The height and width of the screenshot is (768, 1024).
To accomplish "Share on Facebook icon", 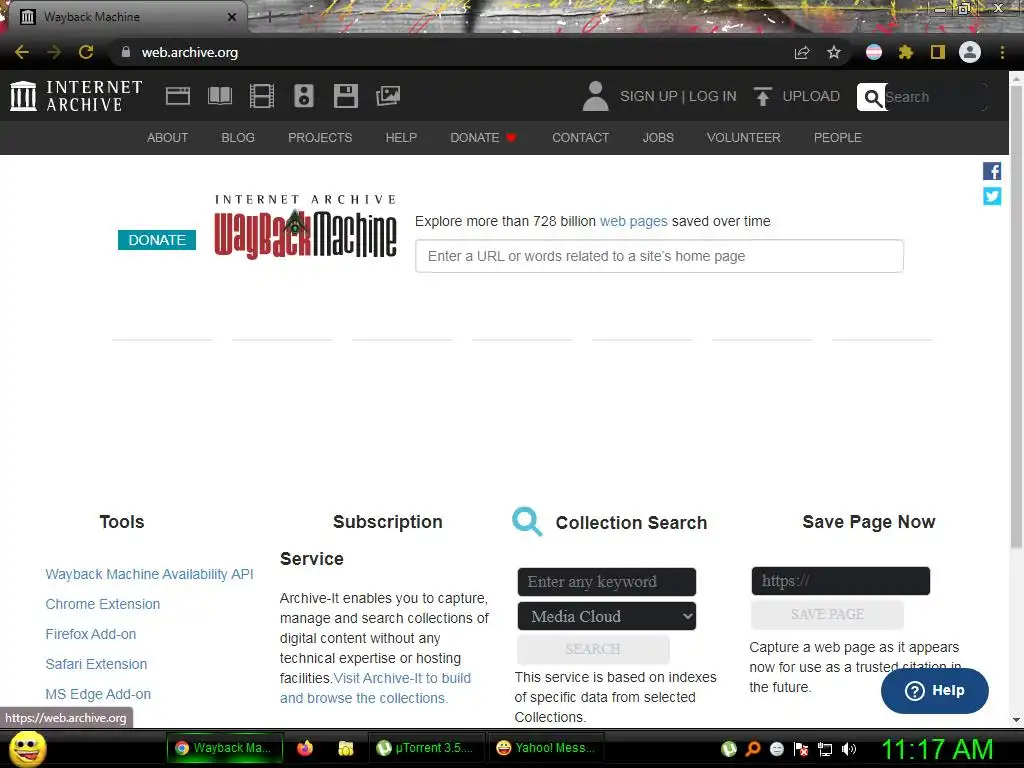I will click(x=992, y=171).
